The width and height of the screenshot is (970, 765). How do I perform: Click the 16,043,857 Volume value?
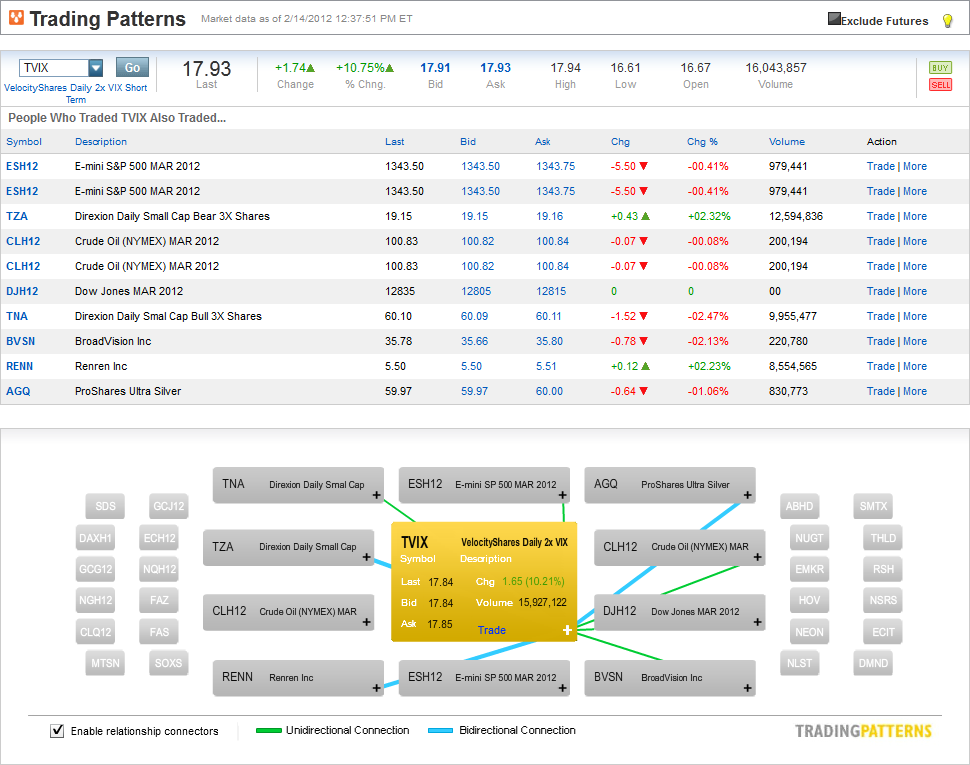point(776,67)
